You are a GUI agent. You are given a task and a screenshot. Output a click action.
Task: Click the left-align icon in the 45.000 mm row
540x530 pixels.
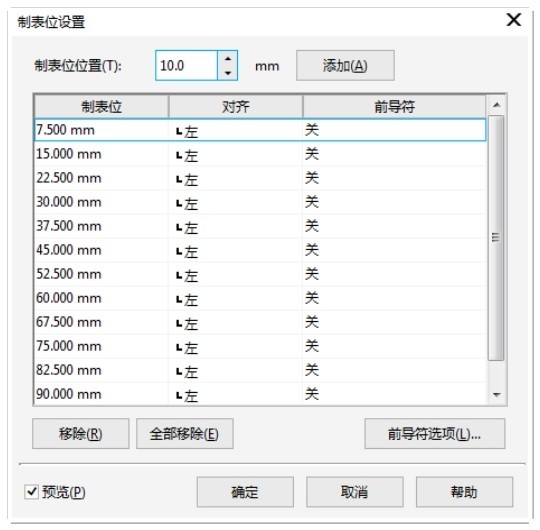[179, 252]
